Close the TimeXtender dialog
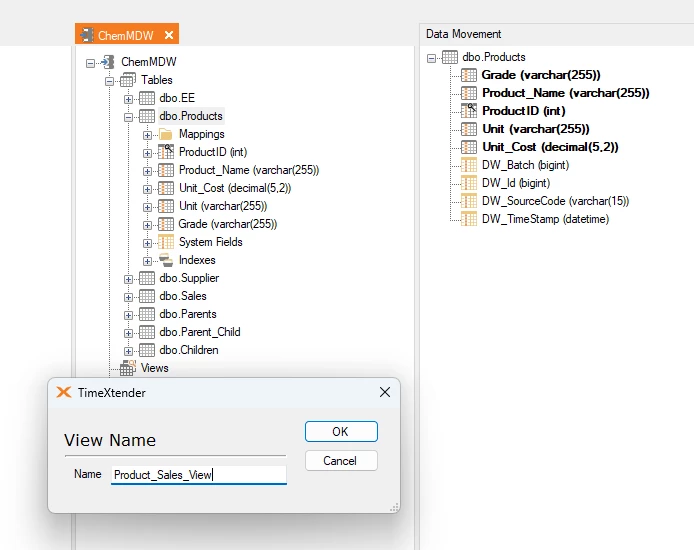The width and height of the screenshot is (694, 550). coord(385,392)
